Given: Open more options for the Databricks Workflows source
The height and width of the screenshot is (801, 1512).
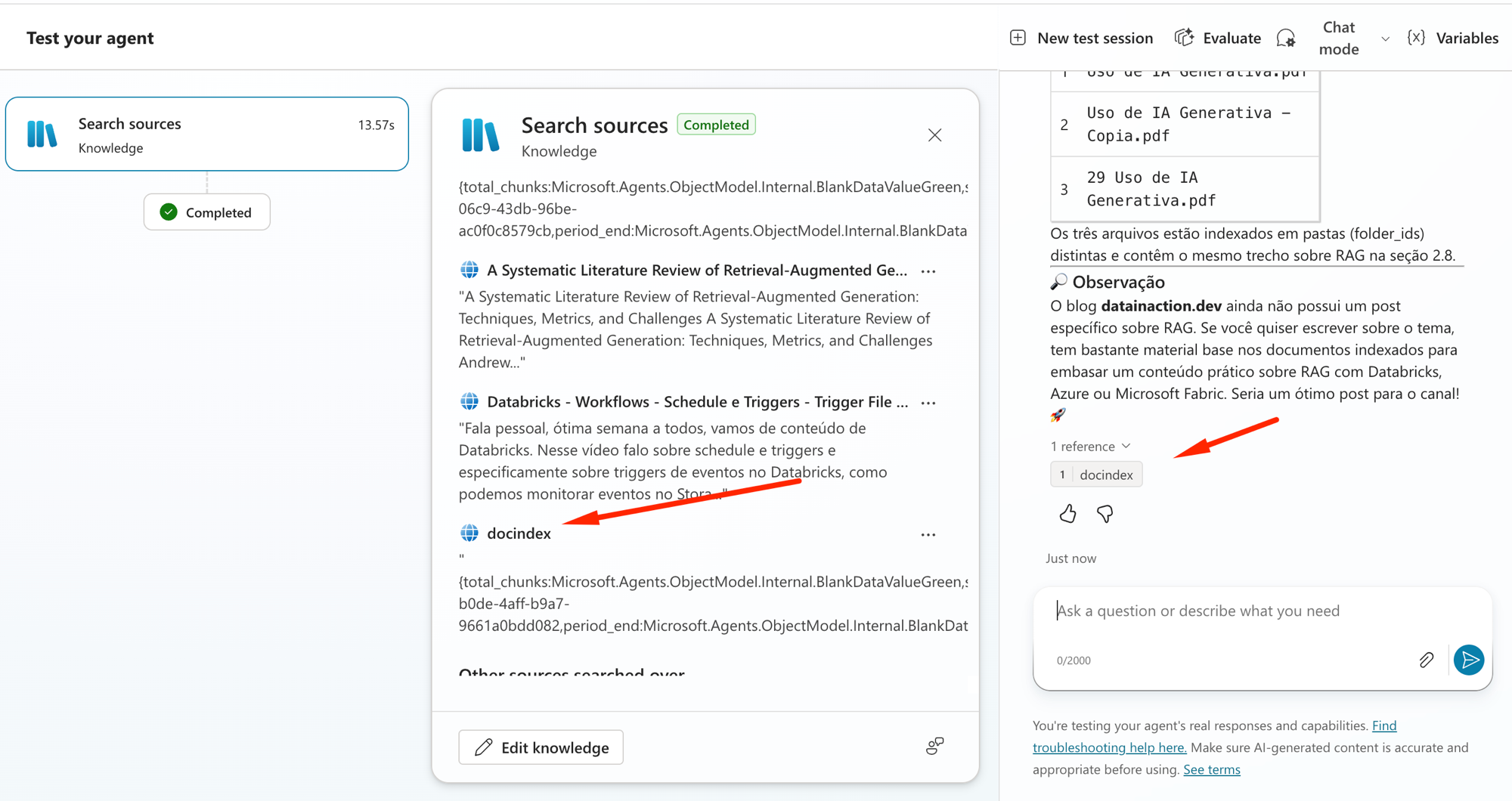Looking at the screenshot, I should 928,403.
